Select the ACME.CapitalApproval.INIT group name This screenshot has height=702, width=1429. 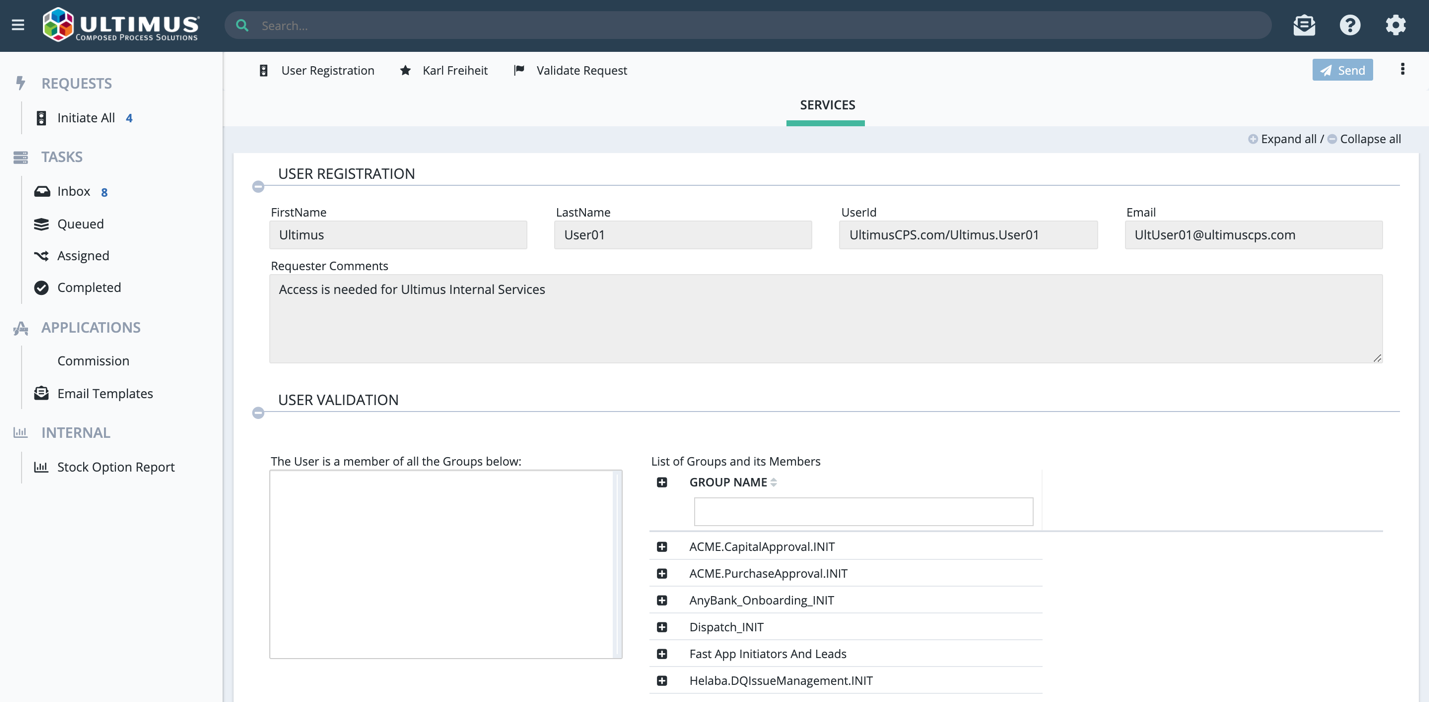tap(762, 547)
